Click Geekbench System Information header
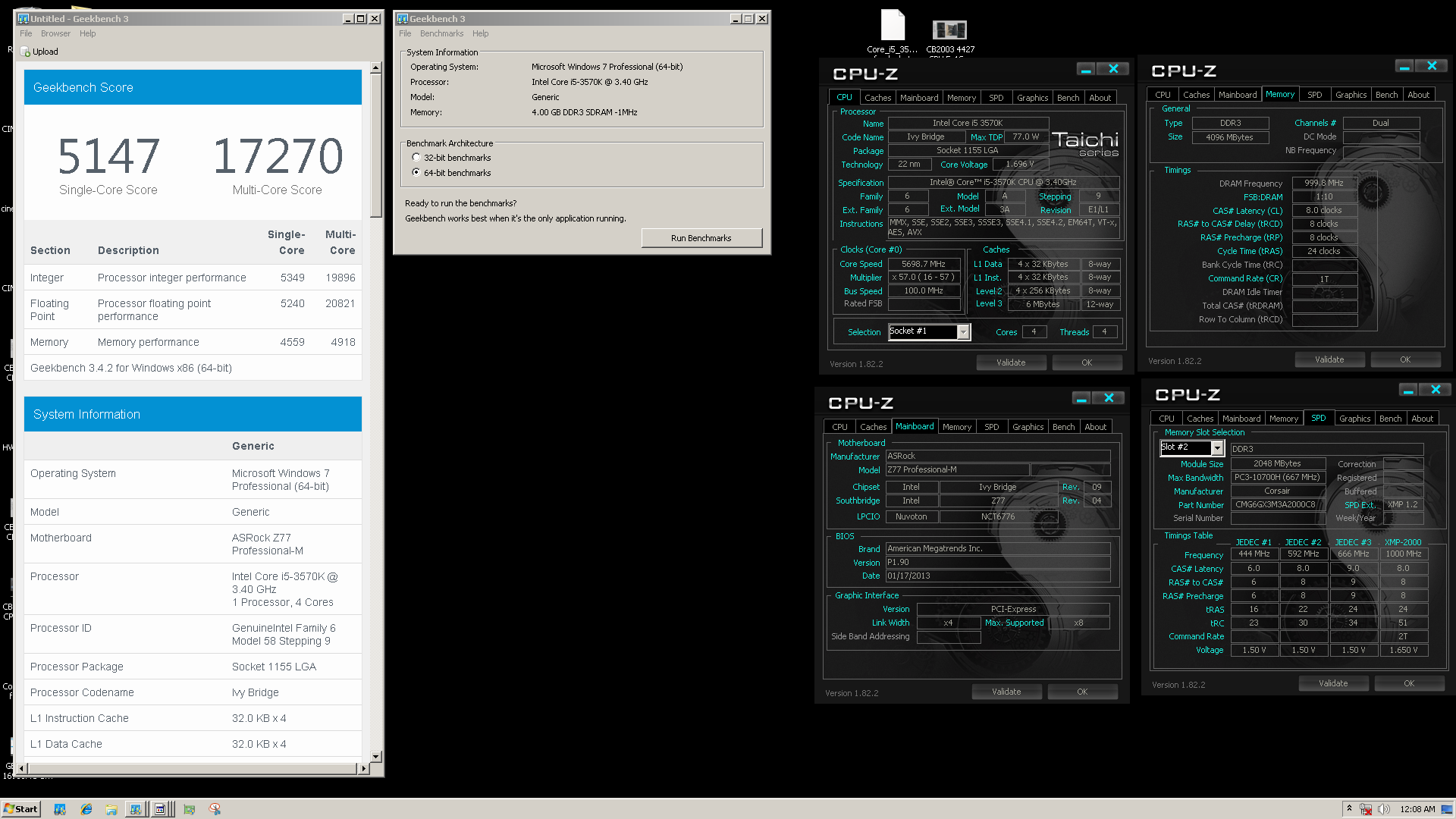 click(x=193, y=414)
